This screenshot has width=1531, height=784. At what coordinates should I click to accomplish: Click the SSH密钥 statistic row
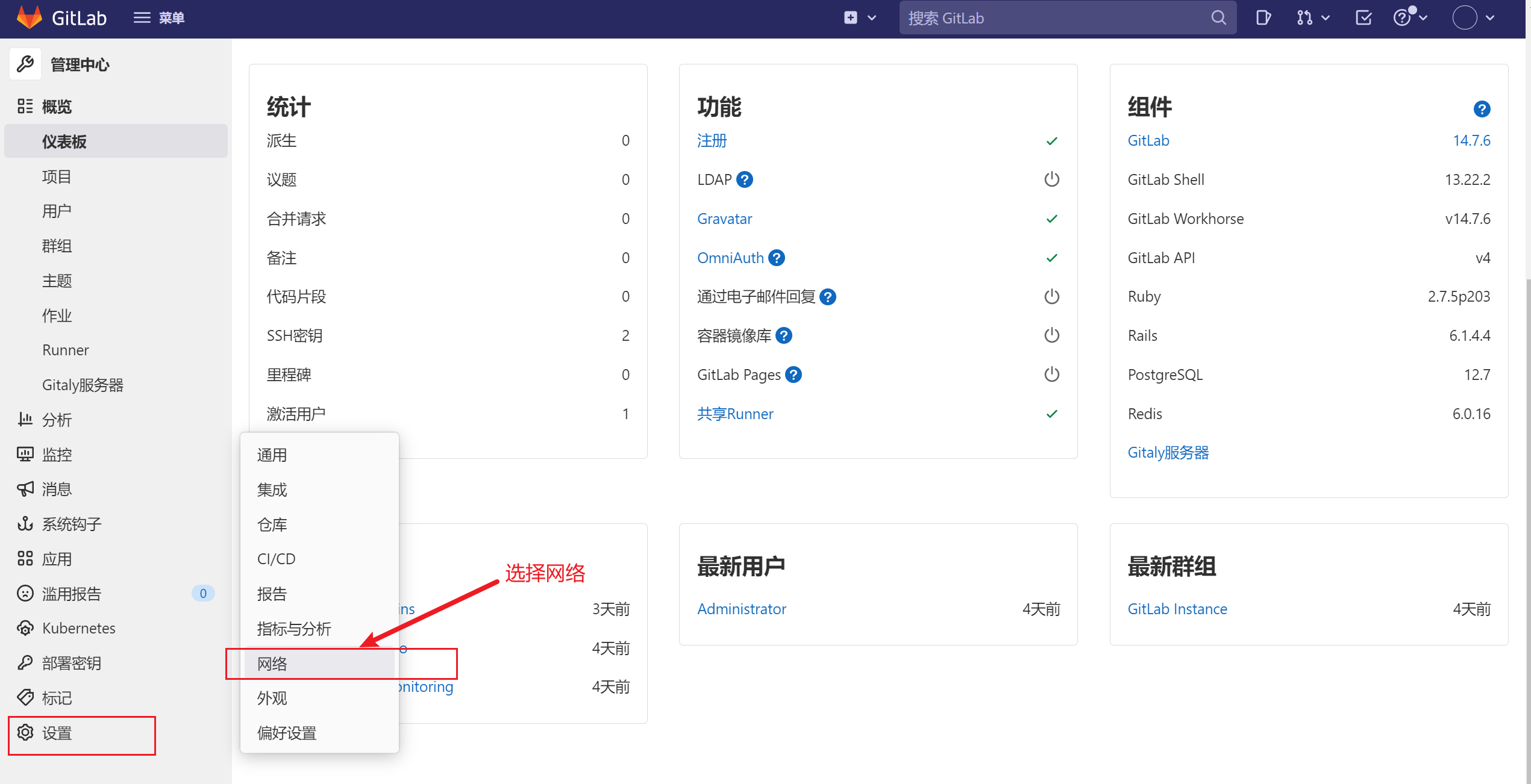point(448,335)
